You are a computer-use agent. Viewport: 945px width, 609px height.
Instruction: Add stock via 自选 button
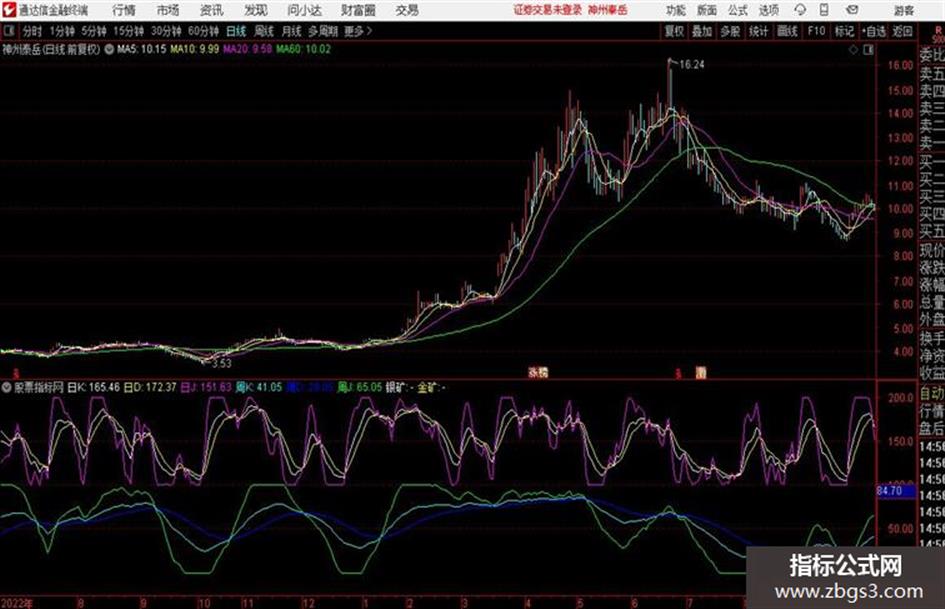tap(874, 31)
